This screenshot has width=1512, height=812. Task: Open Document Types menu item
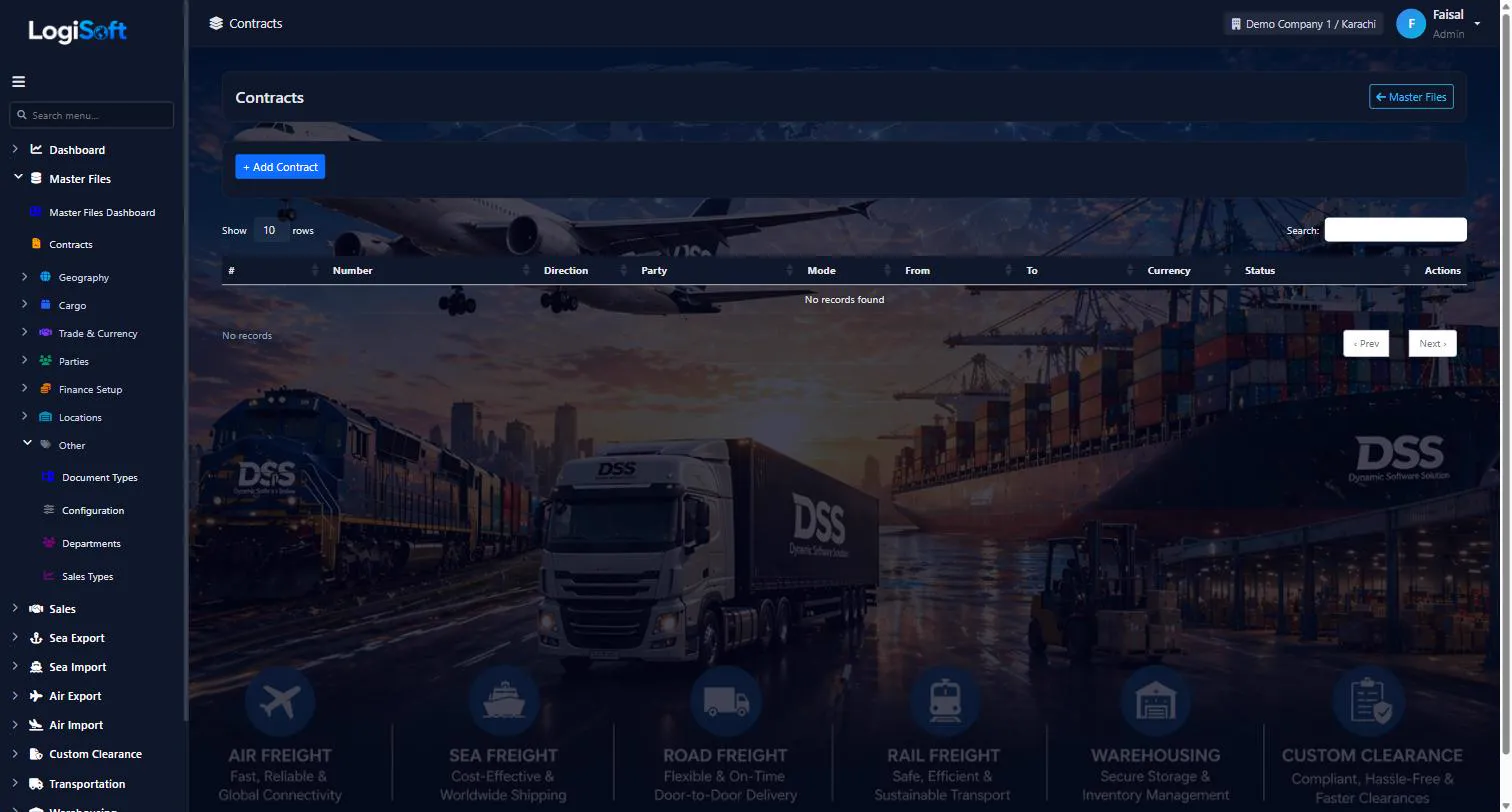(x=99, y=478)
